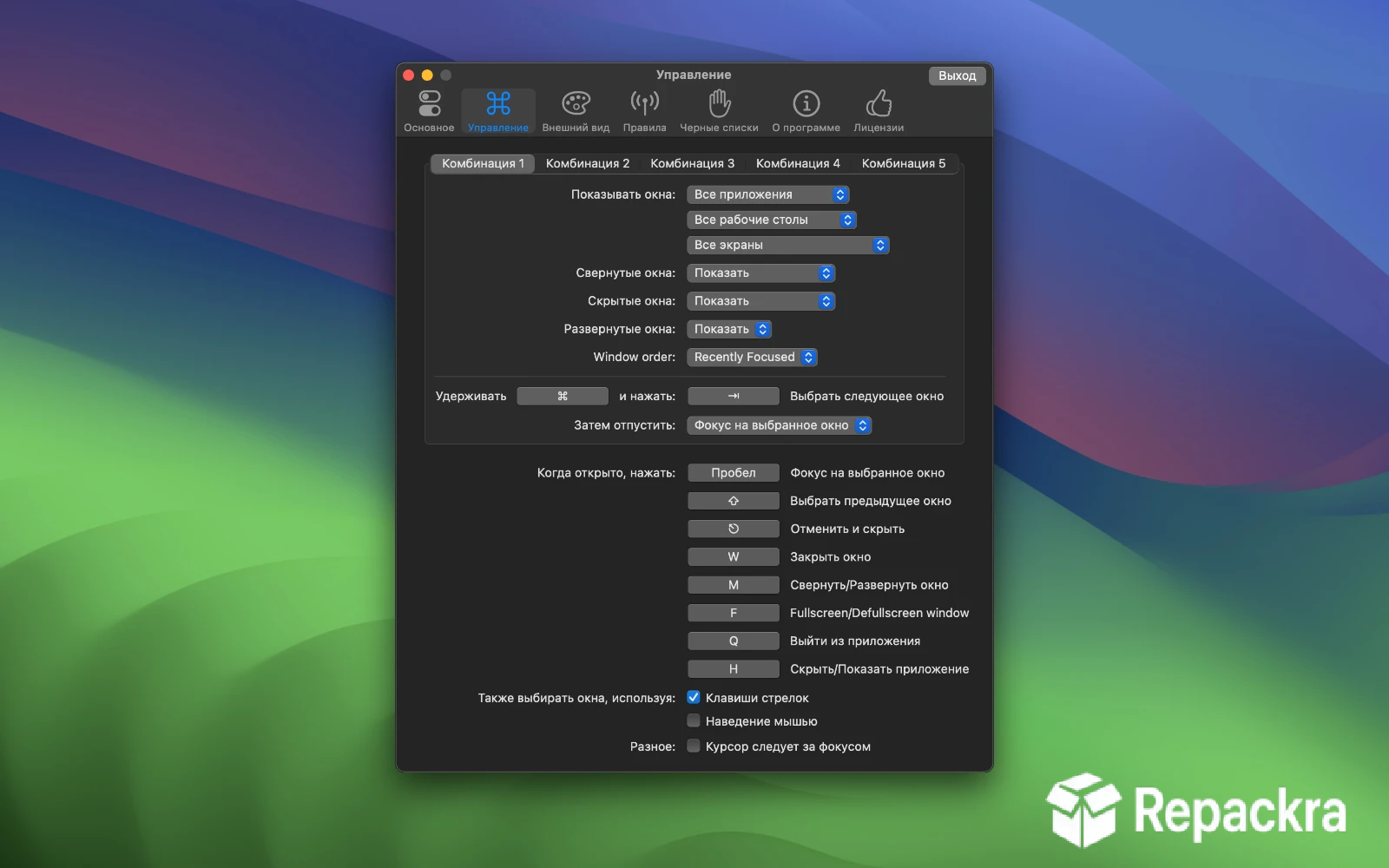Uncheck the Клавиши стрелок checkbox
Image resolution: width=1389 pixels, height=868 pixels.
click(x=694, y=697)
